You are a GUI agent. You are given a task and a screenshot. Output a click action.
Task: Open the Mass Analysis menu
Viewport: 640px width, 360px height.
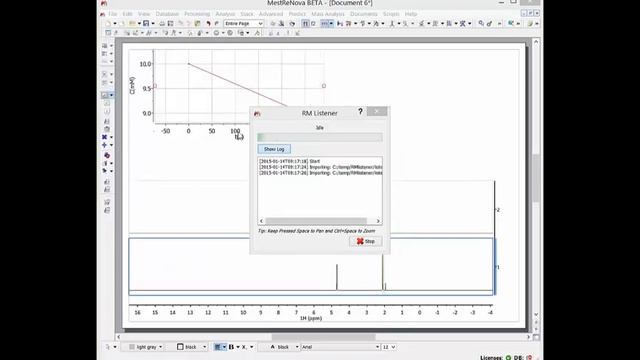pos(328,14)
